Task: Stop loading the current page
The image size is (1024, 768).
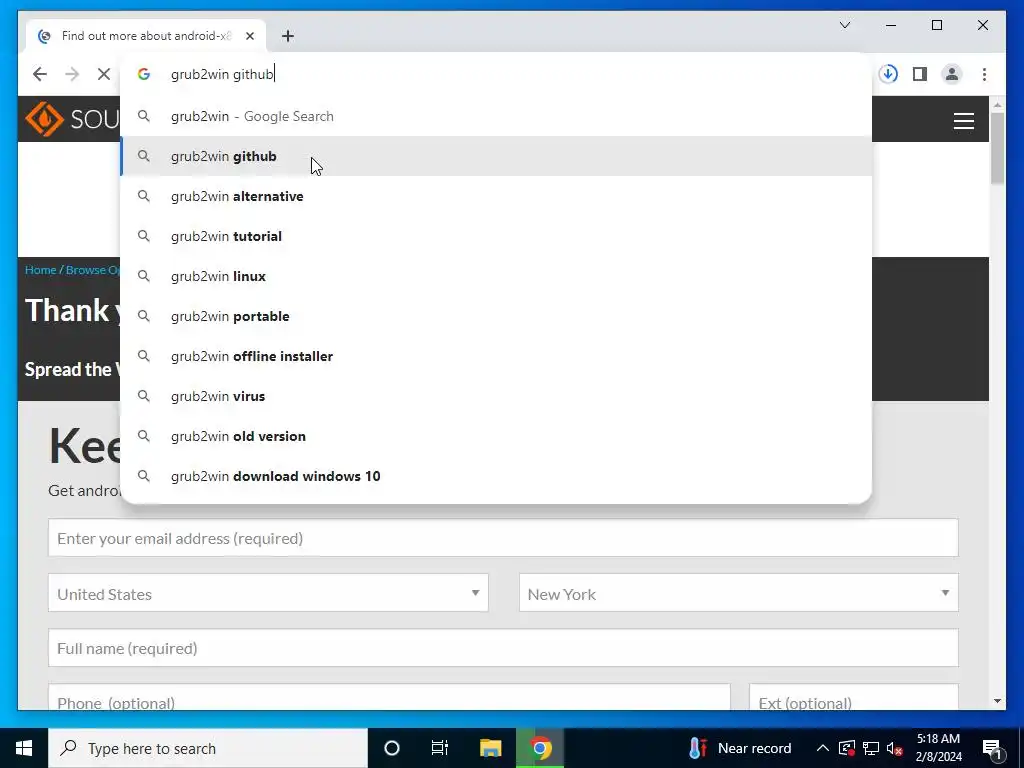Action: [104, 74]
